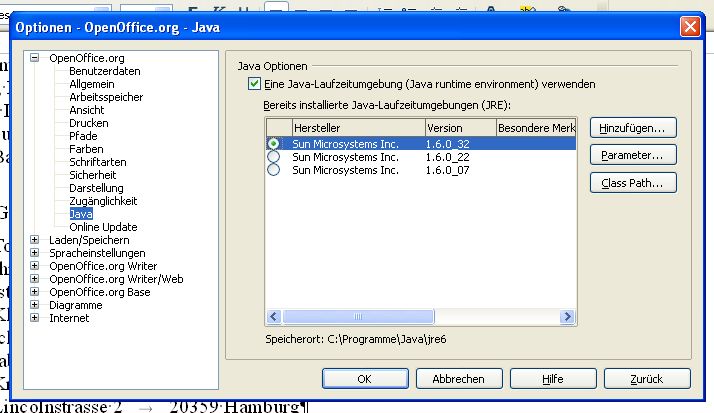The width and height of the screenshot is (714, 413).
Task: Expand the Diagramme node
Action: [35, 305]
